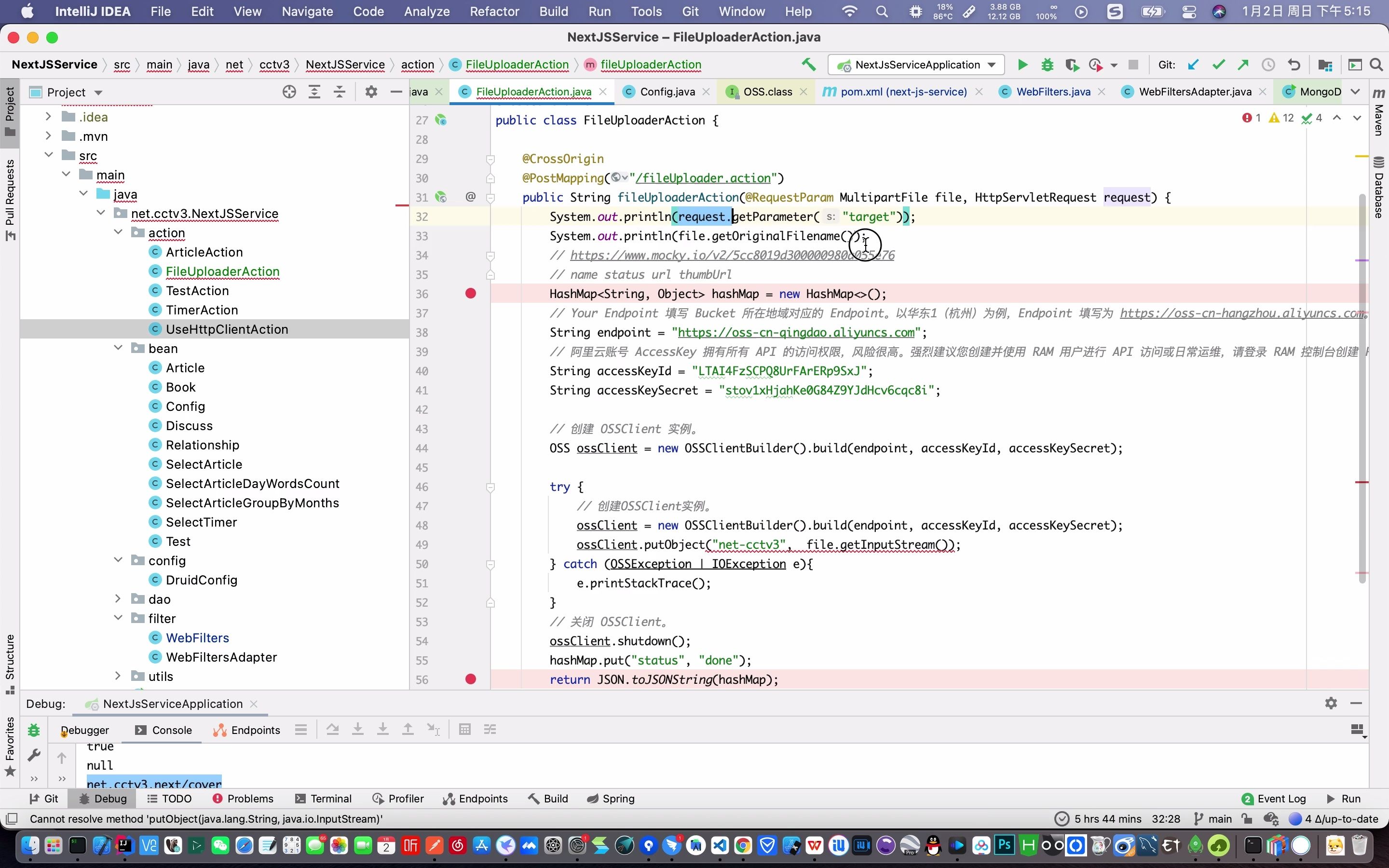This screenshot has width=1389, height=868.
Task: Switch to the Config.java tab
Action: click(x=667, y=91)
